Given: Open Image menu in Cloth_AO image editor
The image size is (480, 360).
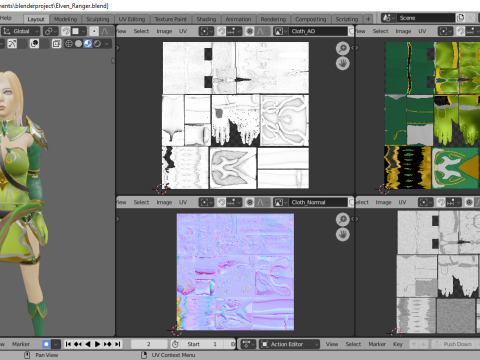Looking at the screenshot, I should [164, 31].
